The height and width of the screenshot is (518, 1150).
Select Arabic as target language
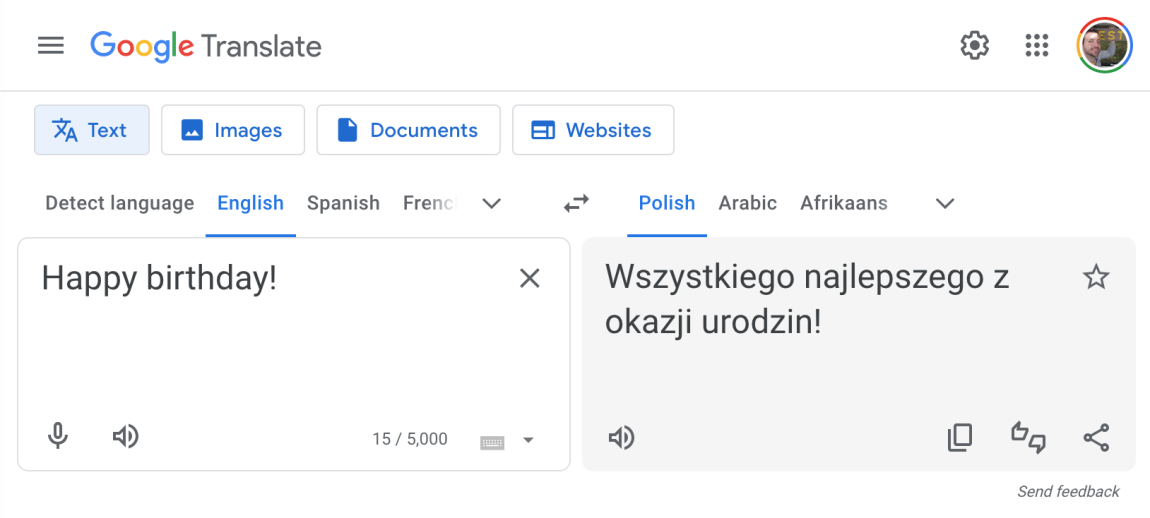pyautogui.click(x=747, y=203)
